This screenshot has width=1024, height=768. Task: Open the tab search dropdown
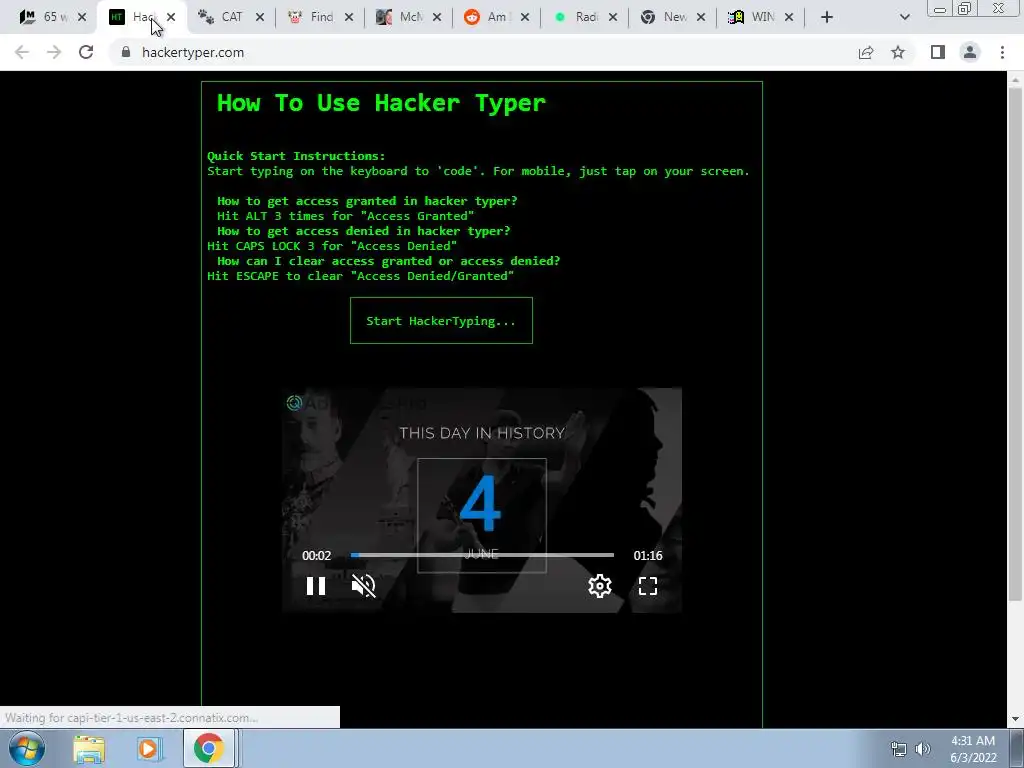click(904, 17)
